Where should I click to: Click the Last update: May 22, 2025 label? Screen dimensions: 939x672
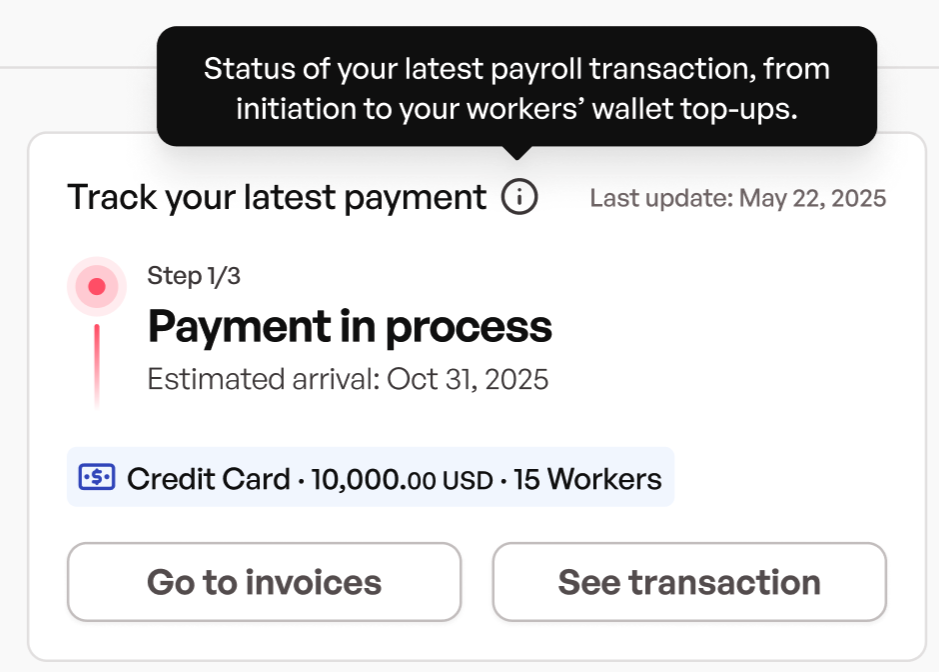pos(738,197)
